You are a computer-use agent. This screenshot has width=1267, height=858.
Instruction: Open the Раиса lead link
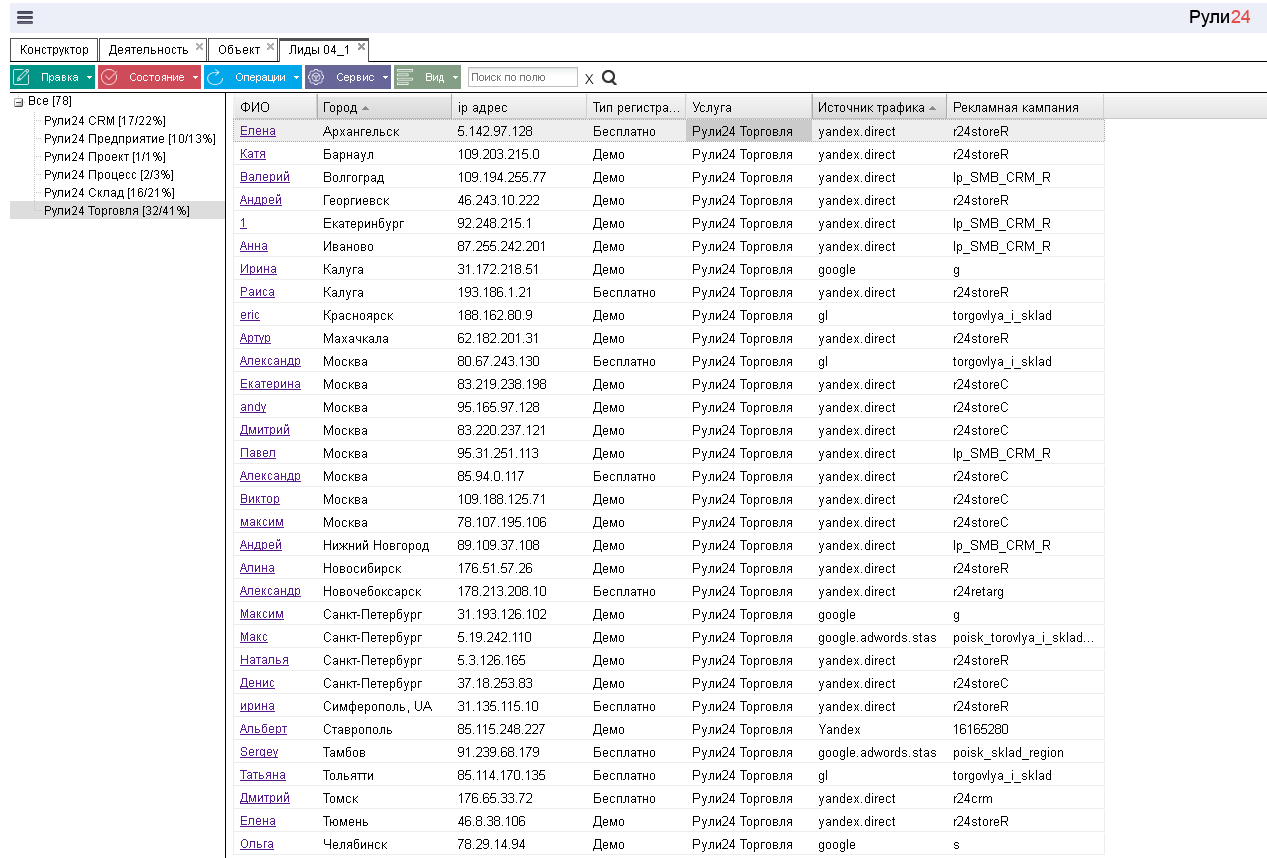coord(257,292)
